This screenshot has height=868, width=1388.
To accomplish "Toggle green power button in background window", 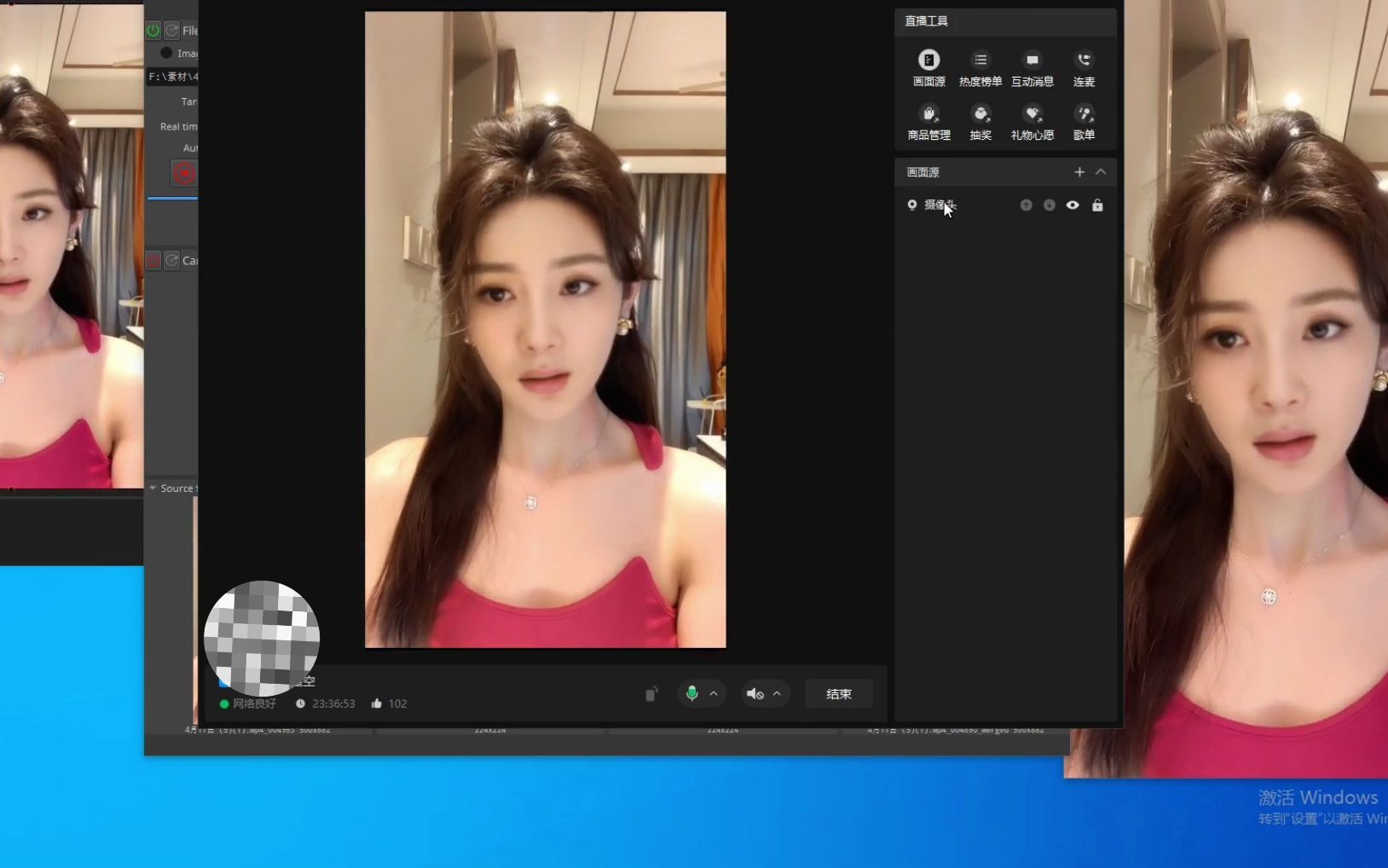I will click(x=153, y=31).
